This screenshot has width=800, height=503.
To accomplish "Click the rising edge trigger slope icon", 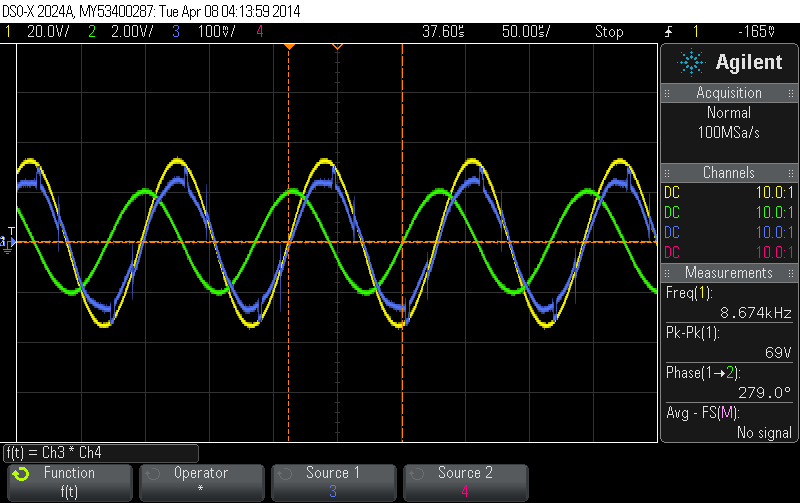I will point(668,32).
